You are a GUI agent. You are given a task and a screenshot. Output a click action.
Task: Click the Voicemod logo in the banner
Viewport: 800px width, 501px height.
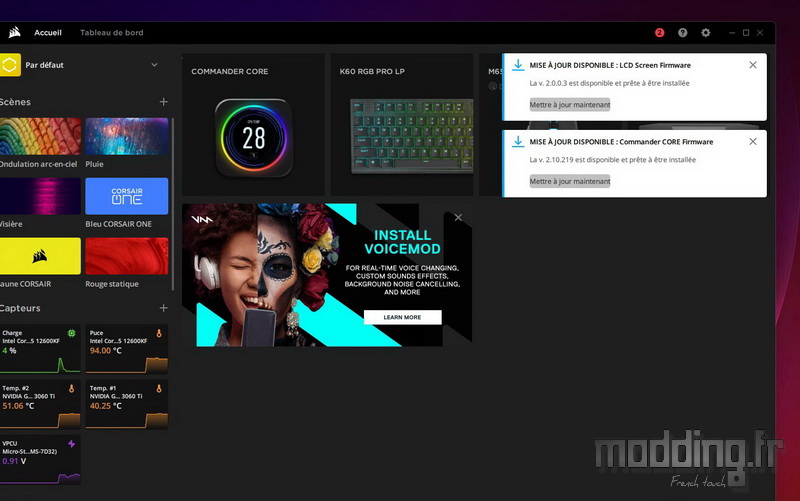tap(202, 219)
